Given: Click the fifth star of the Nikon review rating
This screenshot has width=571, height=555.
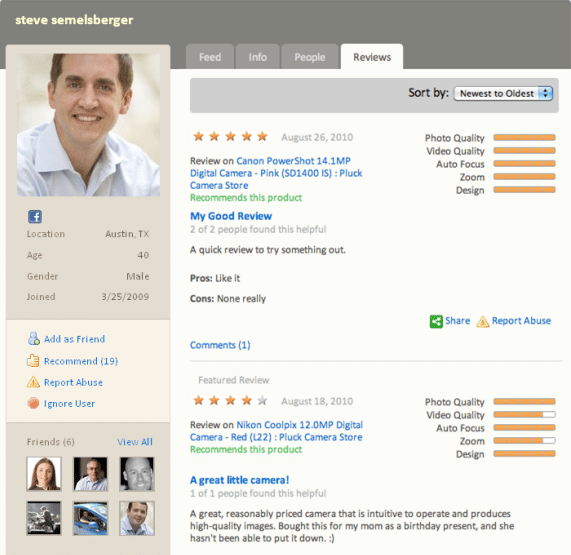Looking at the screenshot, I should pyautogui.click(x=262, y=401).
